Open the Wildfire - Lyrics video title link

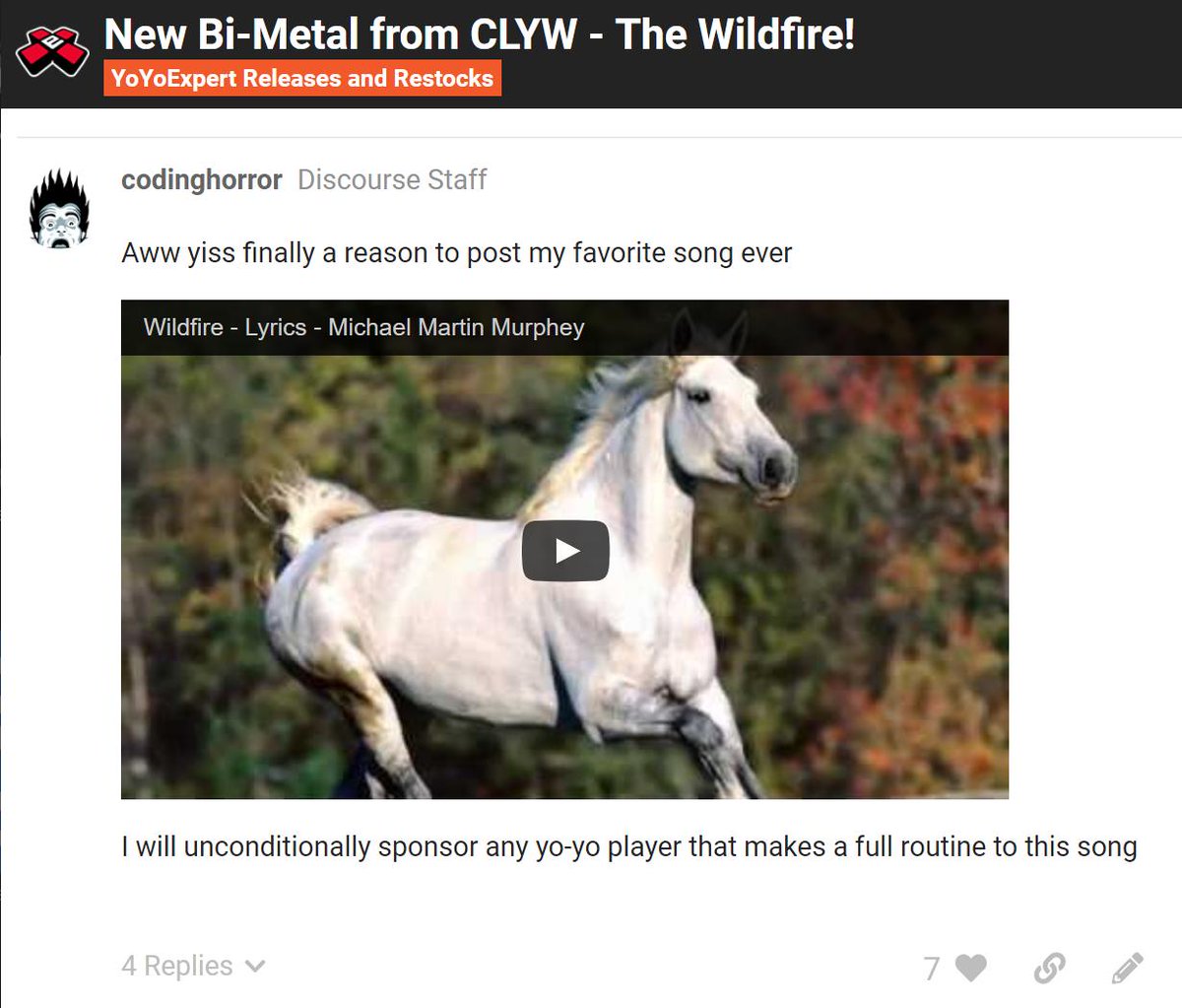[363, 327]
